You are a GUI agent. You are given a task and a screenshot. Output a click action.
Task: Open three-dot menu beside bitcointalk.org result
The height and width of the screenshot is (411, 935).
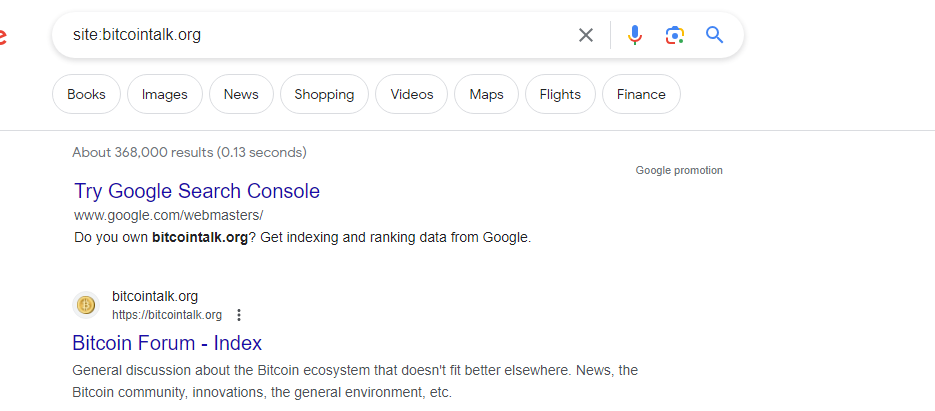[239, 315]
